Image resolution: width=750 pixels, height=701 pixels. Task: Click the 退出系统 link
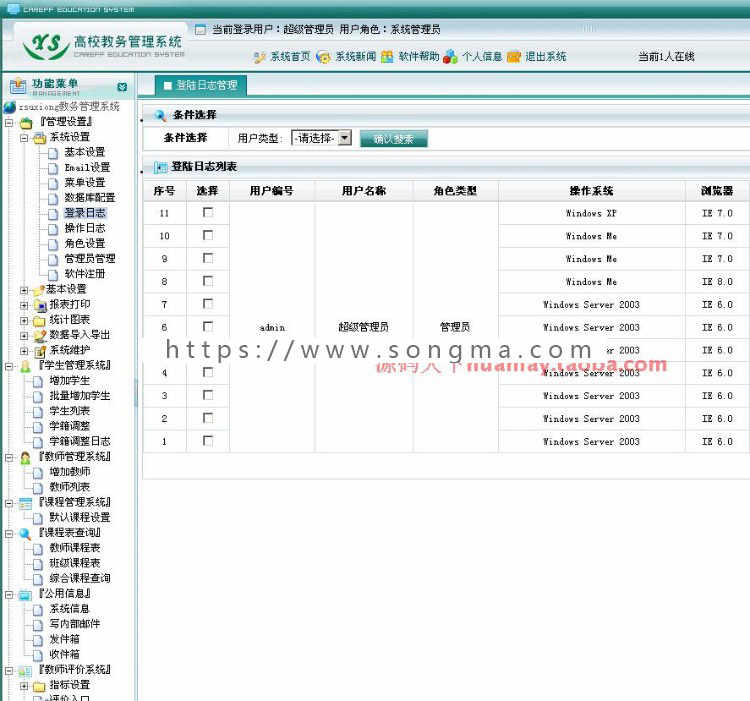546,57
